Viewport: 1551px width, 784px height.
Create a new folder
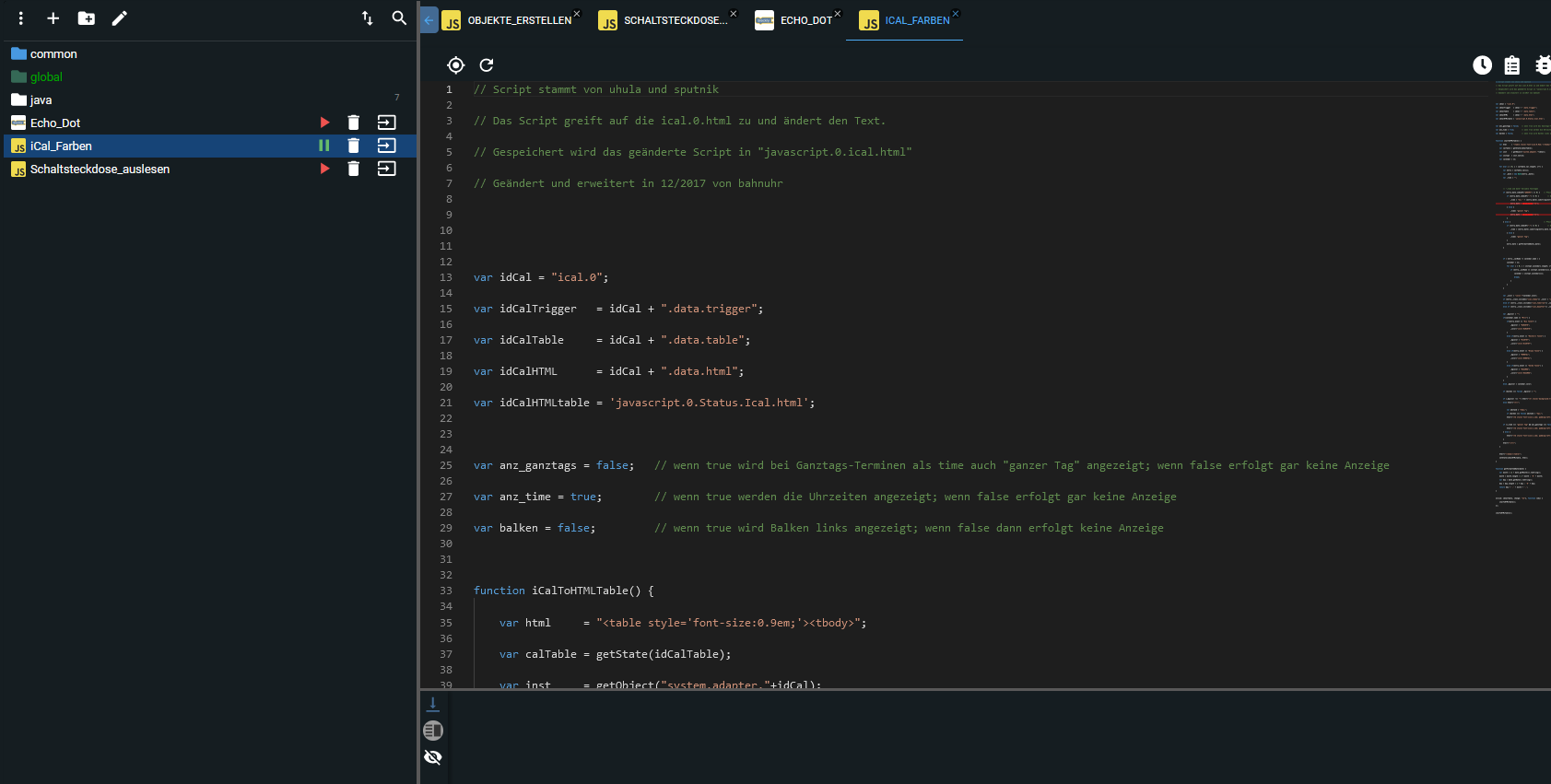(x=87, y=18)
